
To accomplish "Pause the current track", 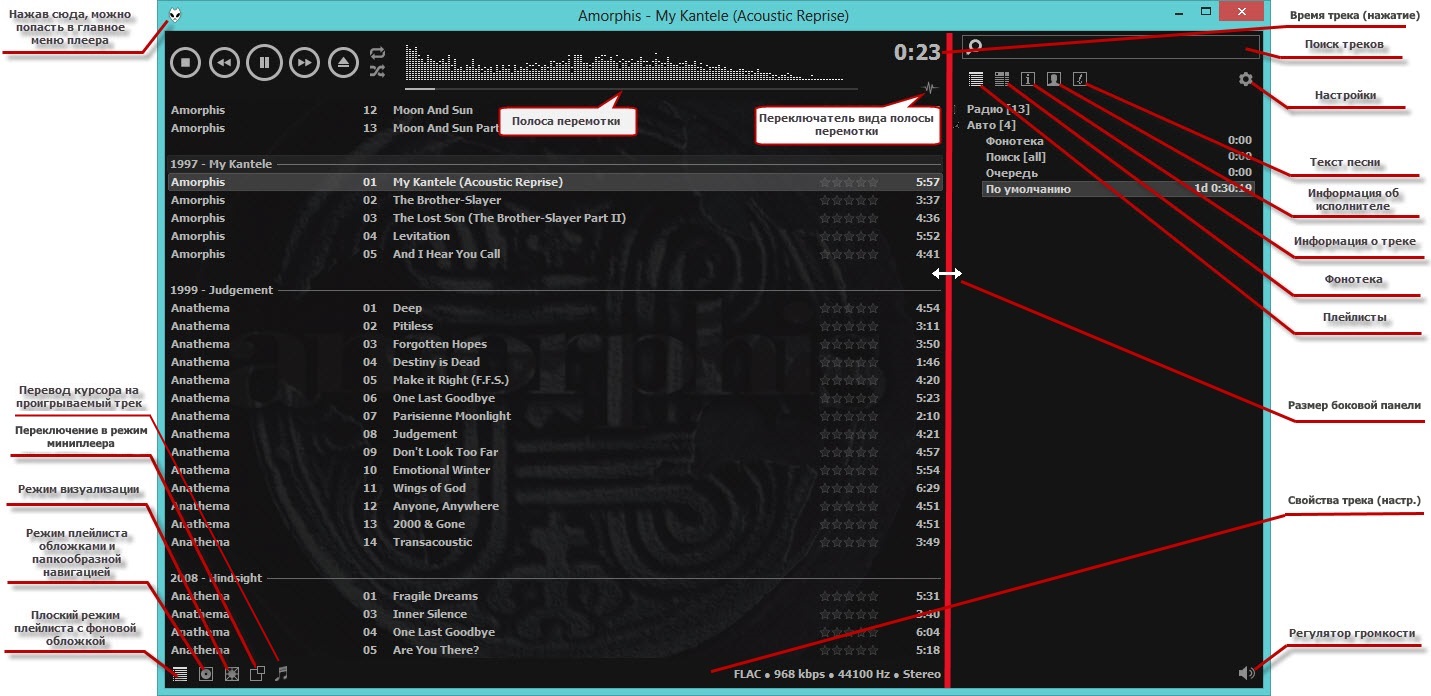I will point(265,62).
